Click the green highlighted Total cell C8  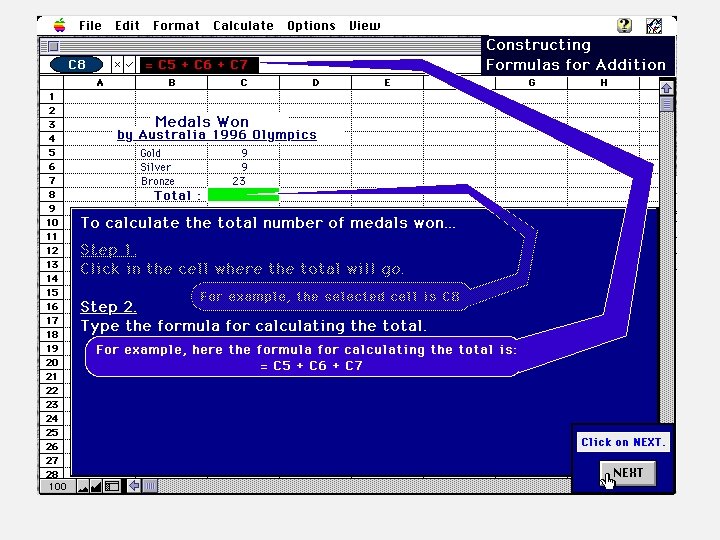point(243,195)
